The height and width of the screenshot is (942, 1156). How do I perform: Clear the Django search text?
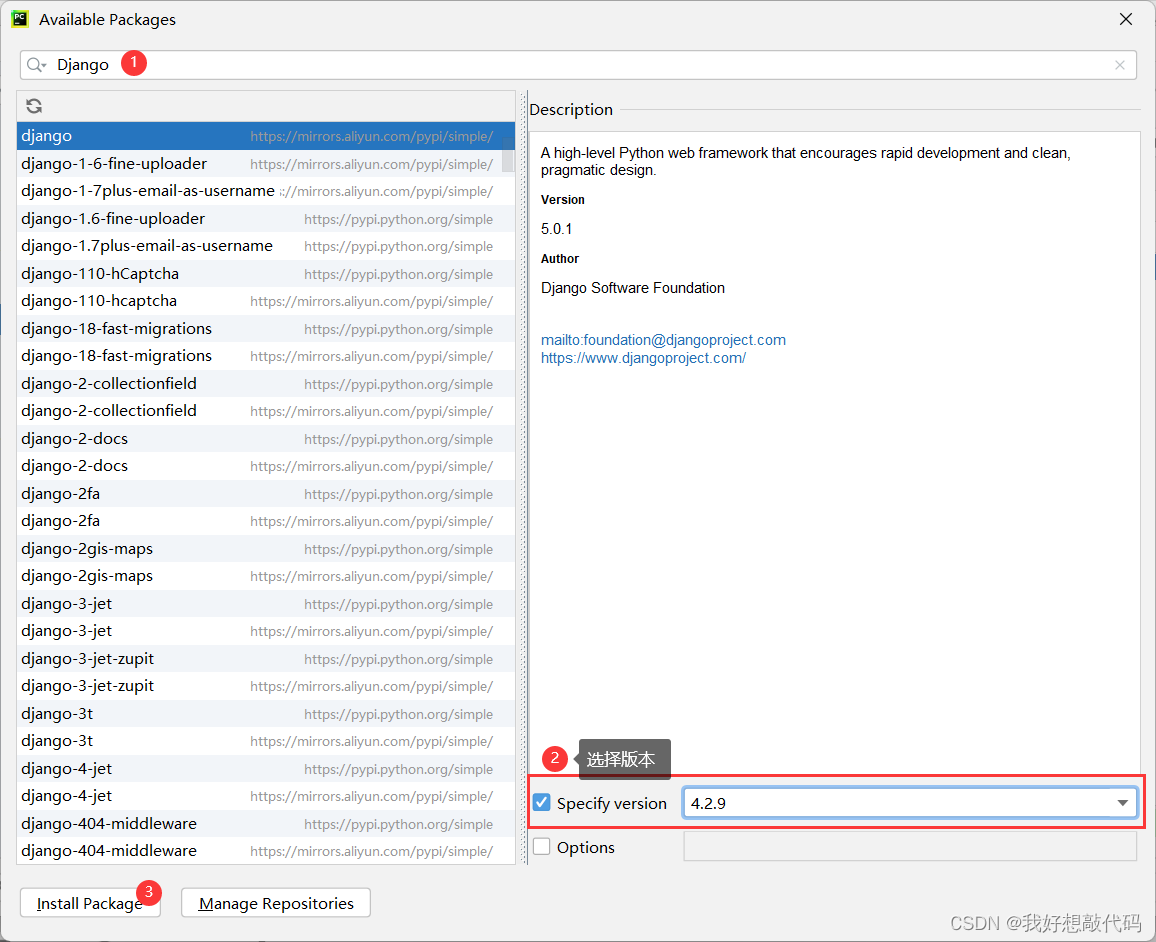[x=1120, y=65]
